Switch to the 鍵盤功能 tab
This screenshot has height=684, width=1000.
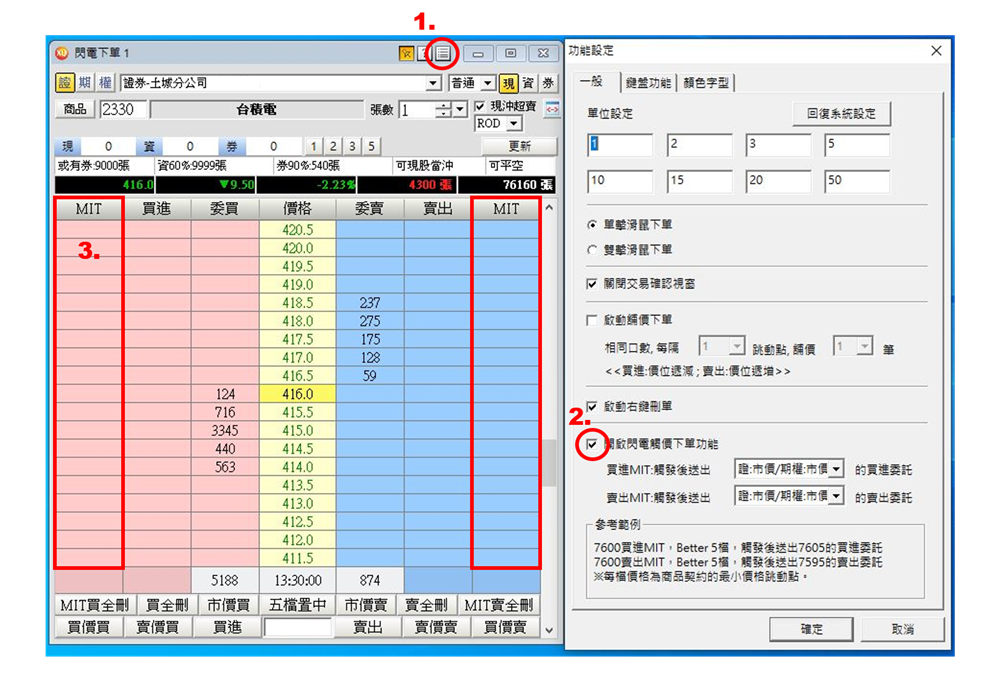click(x=648, y=82)
